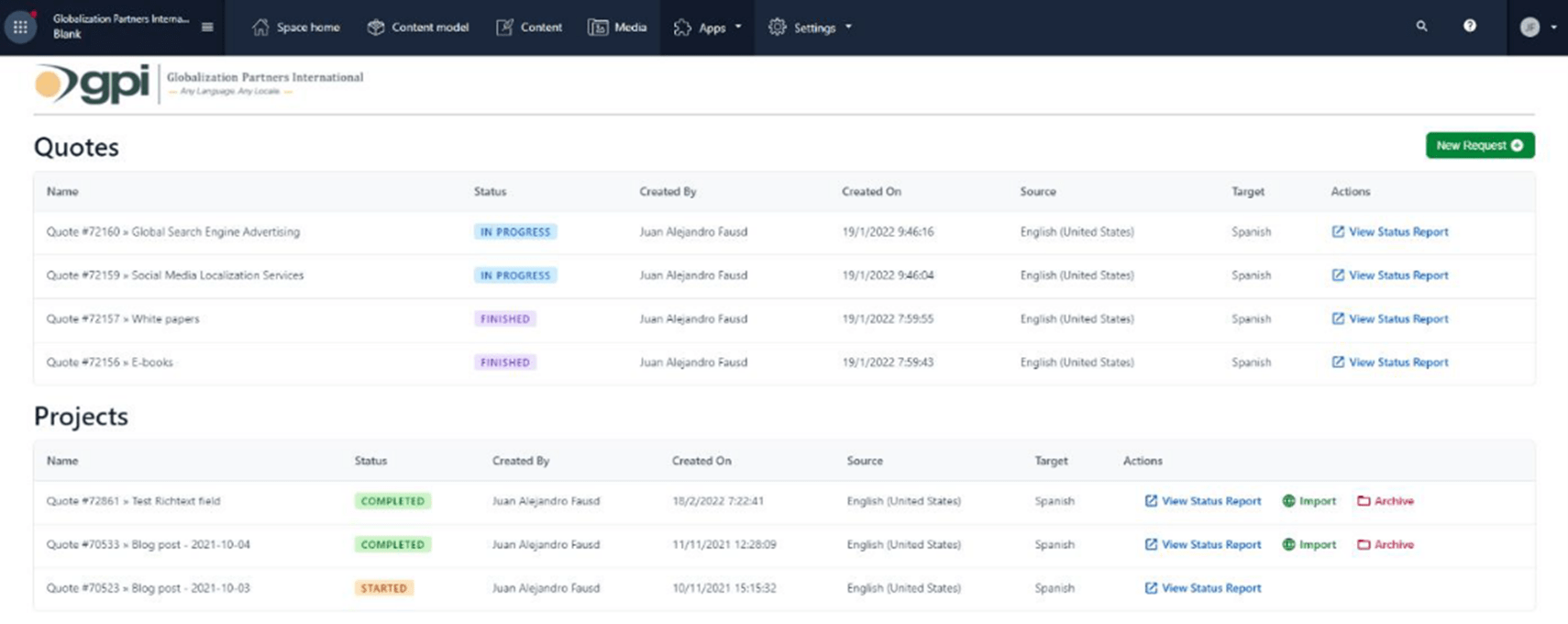Click status report icon for Quote #70523

coord(1151,588)
